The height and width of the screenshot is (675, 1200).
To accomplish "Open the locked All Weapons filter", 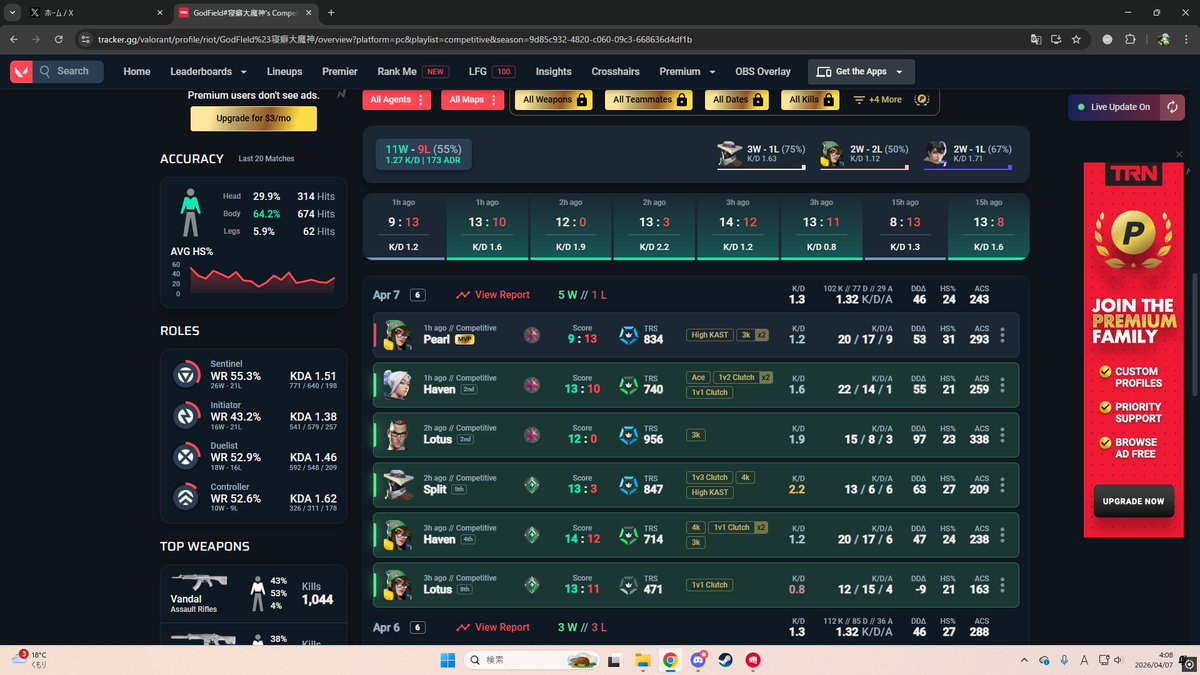I will 556,99.
